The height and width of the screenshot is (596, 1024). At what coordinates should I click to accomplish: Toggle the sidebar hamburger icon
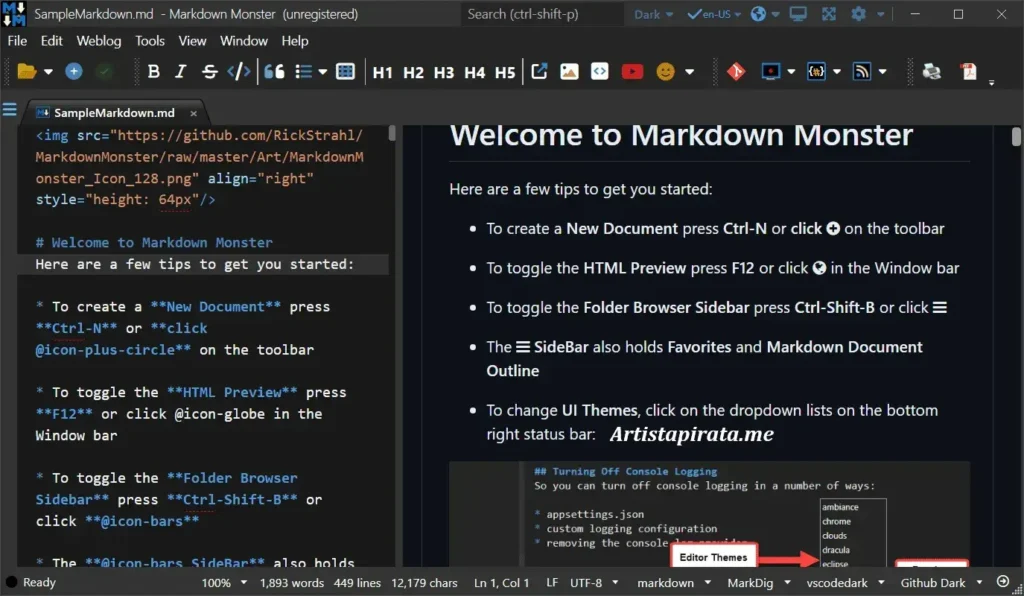tap(11, 110)
